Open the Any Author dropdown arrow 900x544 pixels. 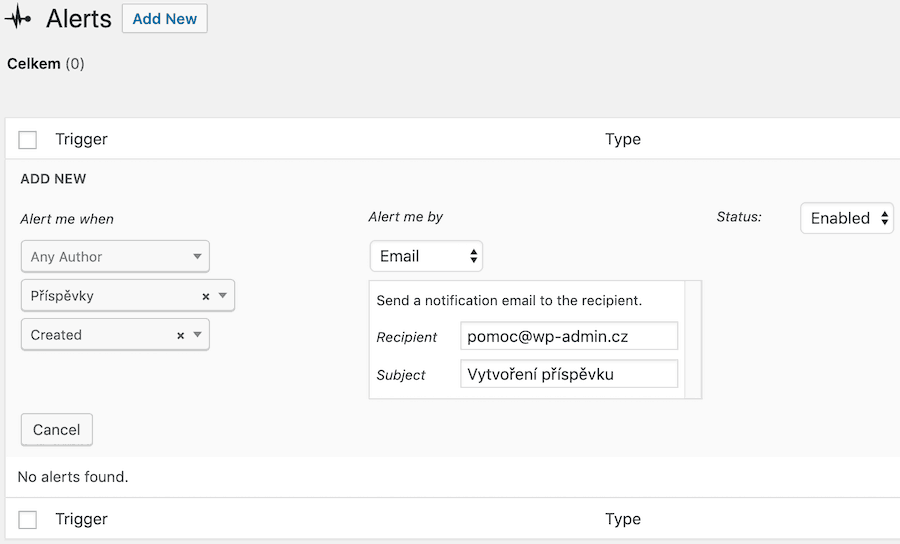197,257
